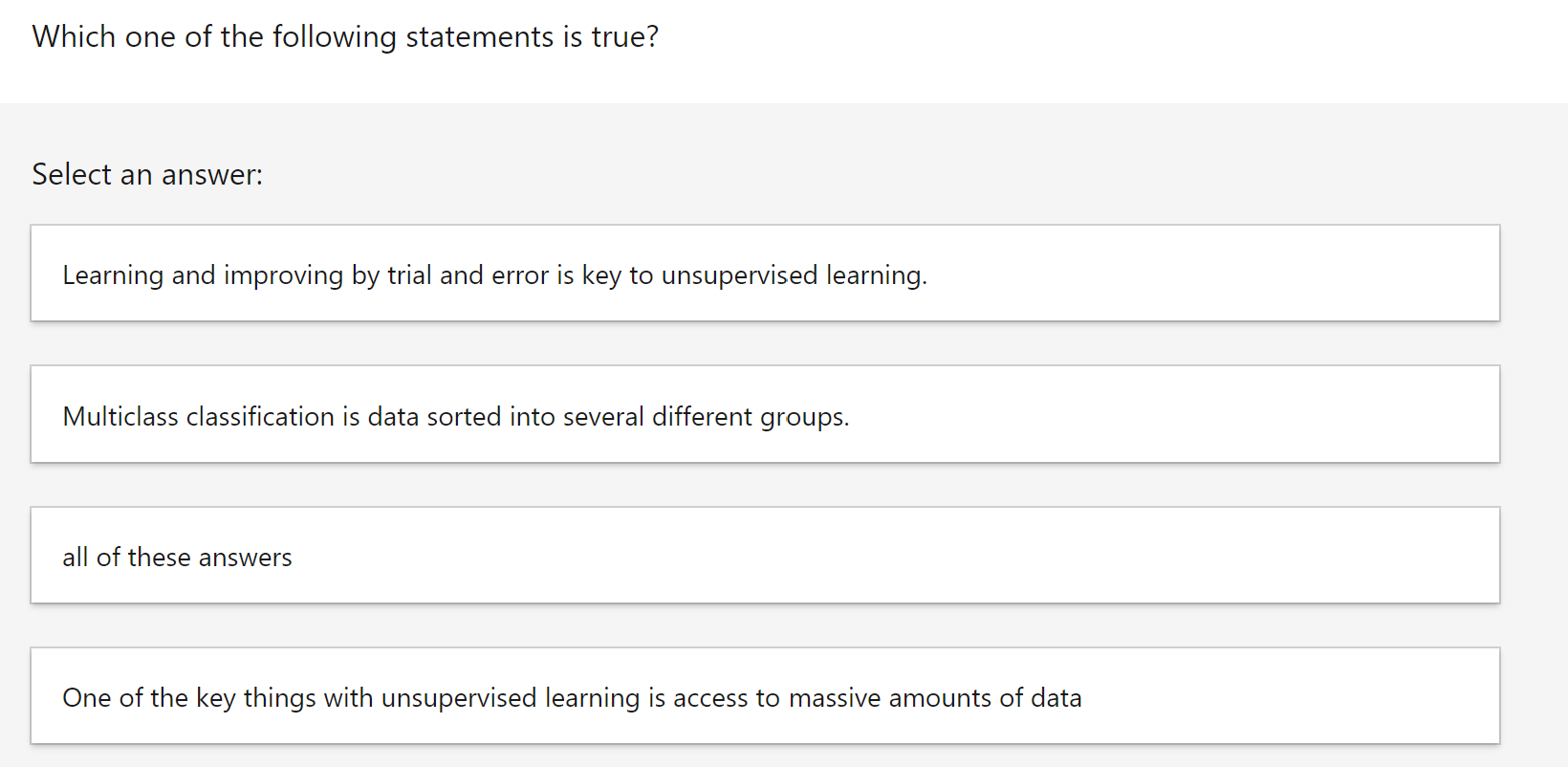Click the 'Select an answer:' label
Screen dimensions: 1568x767
coord(146,174)
